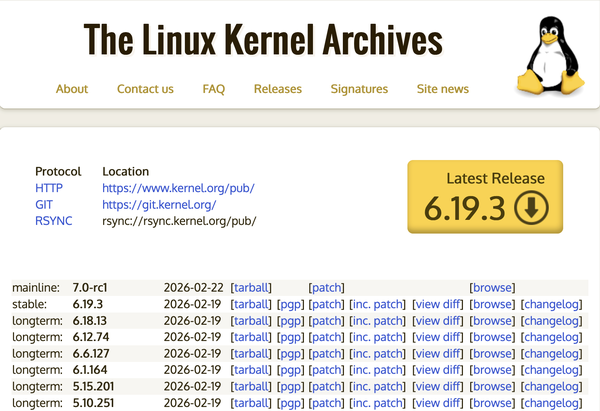Click The Linux Kernel Archives title
600x411 pixels.
(263, 39)
